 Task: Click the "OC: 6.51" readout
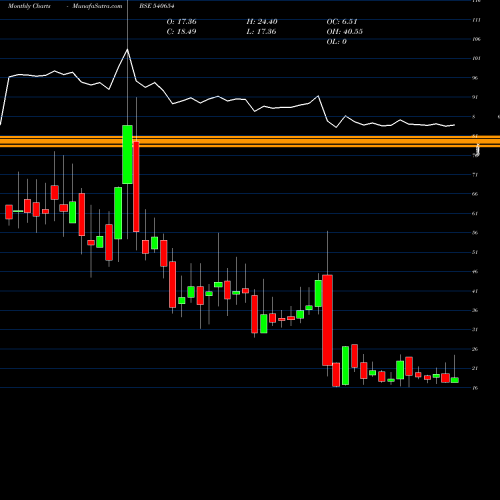tap(342, 22)
